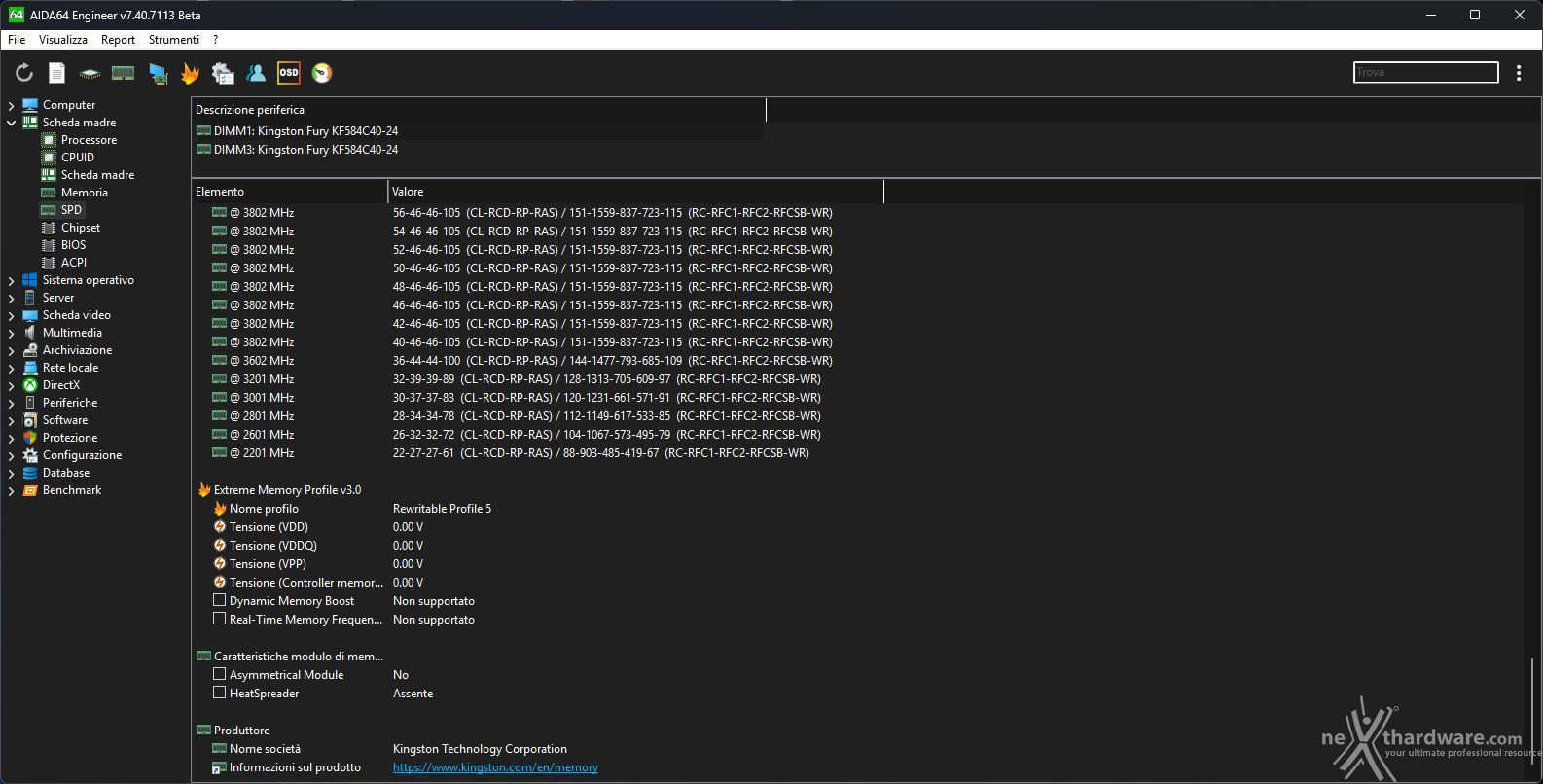Screen dimensions: 1543x784
Task: Toggle Real-Time Memory Frequency checkbox
Action: click(x=220, y=619)
